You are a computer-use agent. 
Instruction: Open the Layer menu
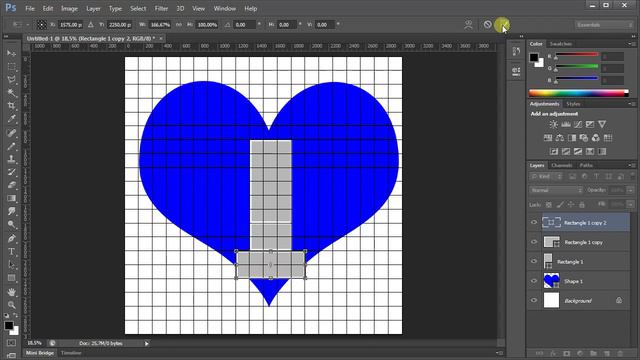[x=93, y=8]
